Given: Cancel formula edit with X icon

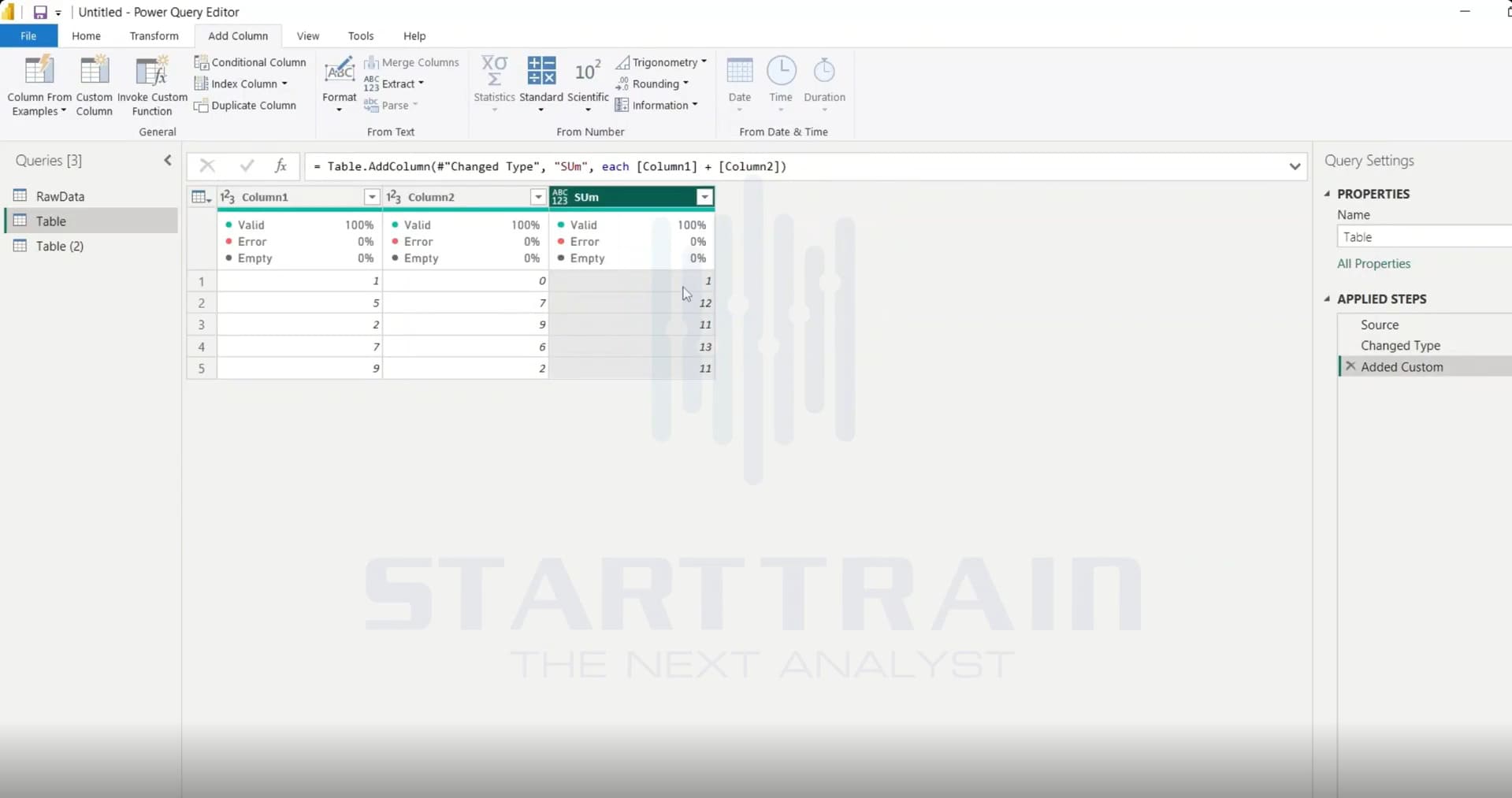Looking at the screenshot, I should [207, 165].
